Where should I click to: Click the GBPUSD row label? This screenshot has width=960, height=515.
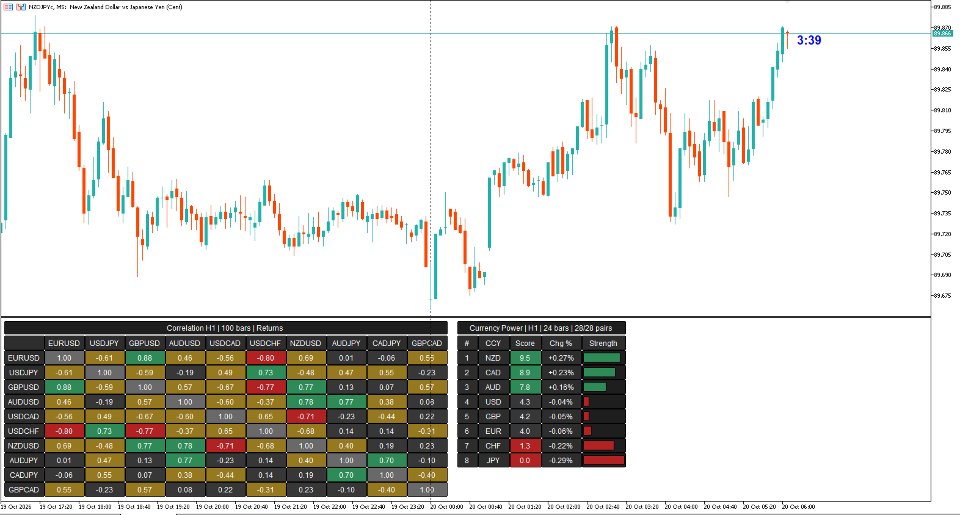(24, 387)
